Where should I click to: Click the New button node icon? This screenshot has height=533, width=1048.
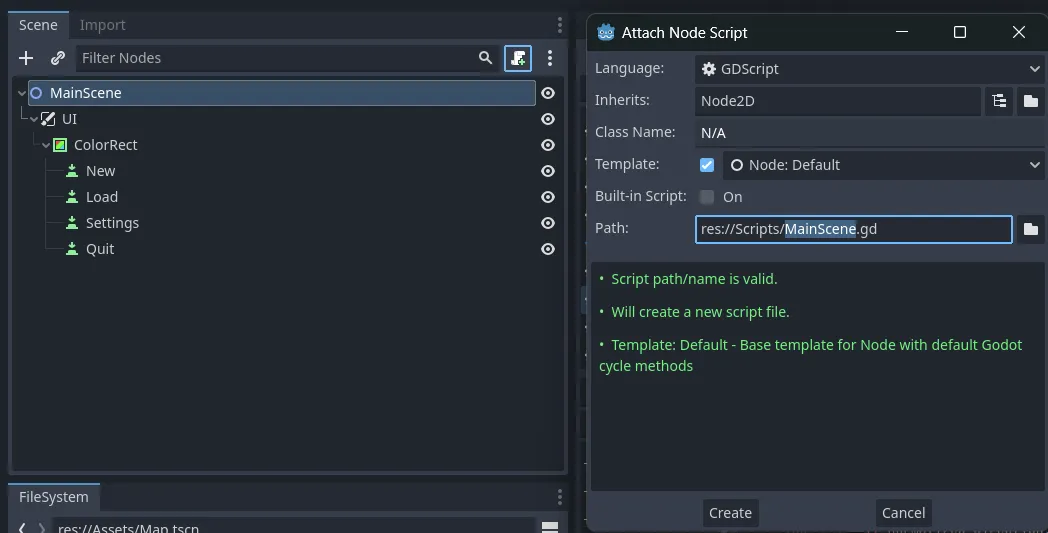(x=72, y=171)
